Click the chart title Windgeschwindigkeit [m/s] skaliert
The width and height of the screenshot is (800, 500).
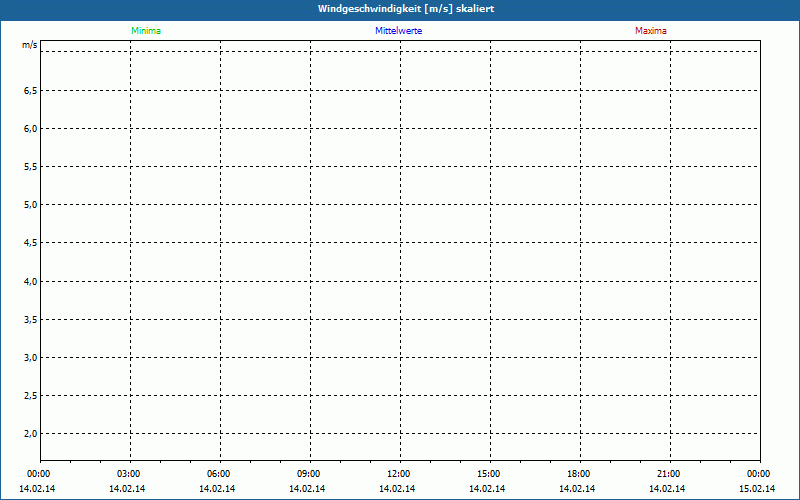(x=406, y=9)
